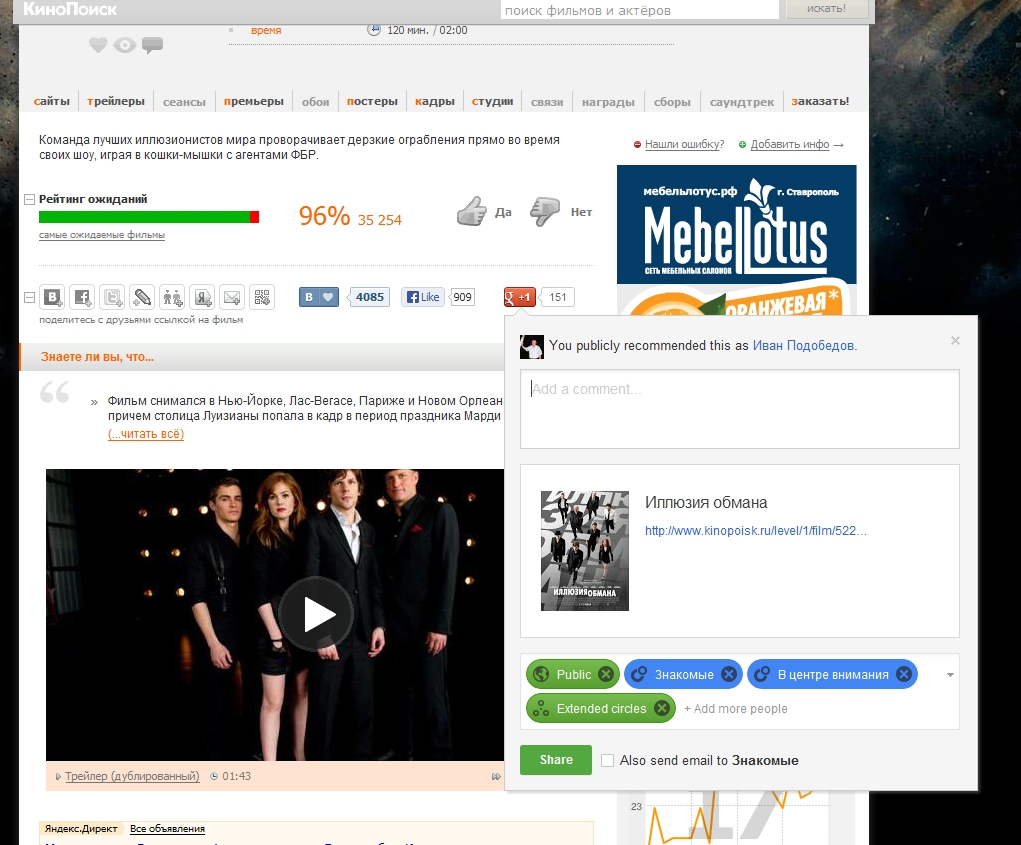Open 'самые ожидаемые фильмы' link
This screenshot has height=845, width=1021.
(102, 235)
